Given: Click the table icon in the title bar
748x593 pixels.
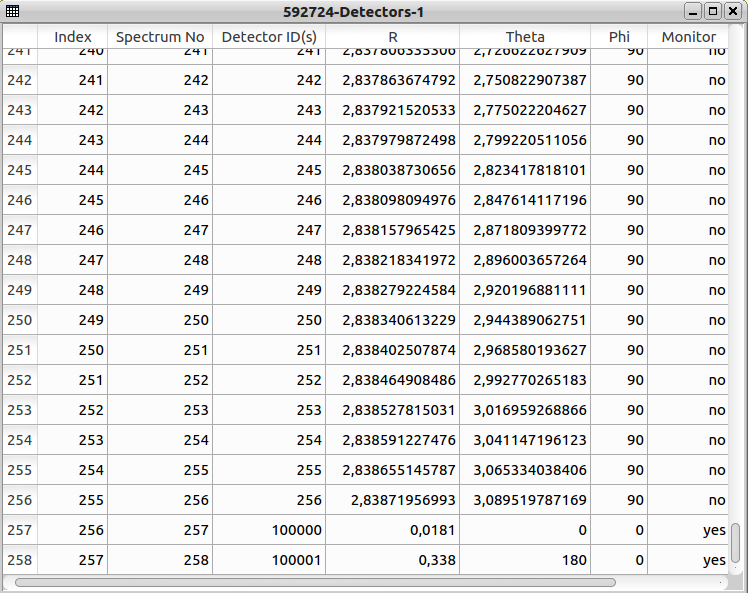Looking at the screenshot, I should [13, 11].
